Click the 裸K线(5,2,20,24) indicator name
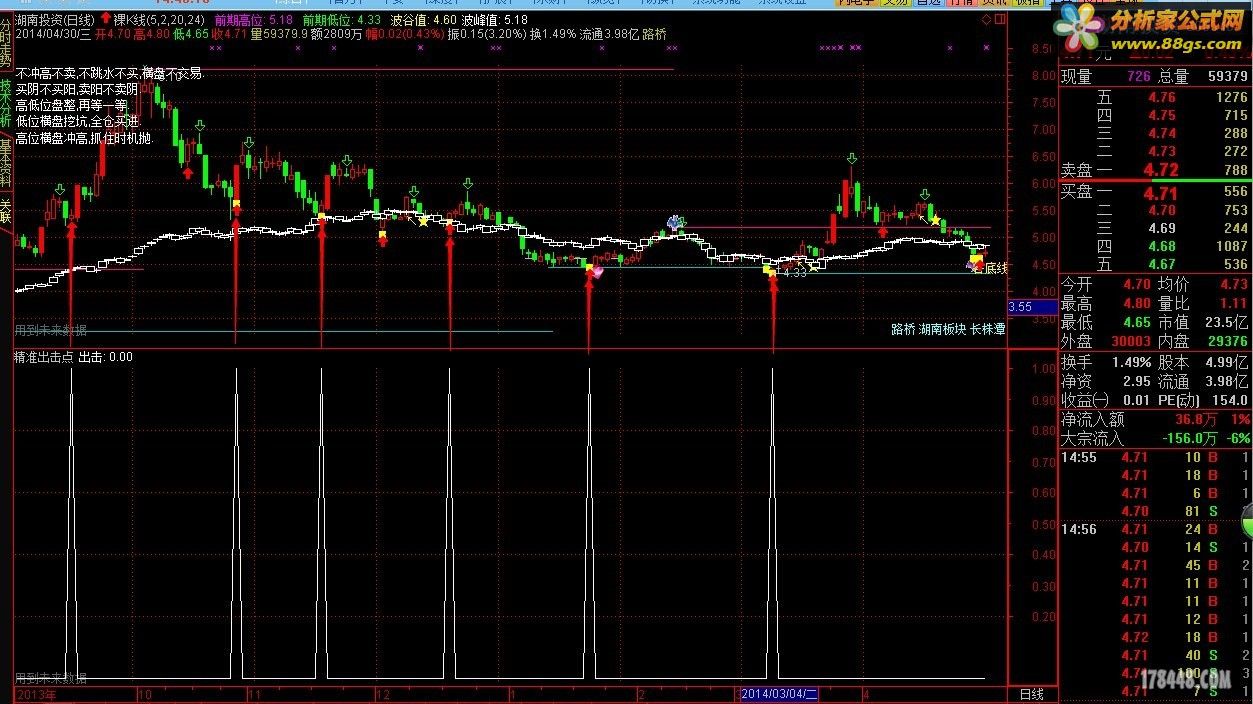 pos(160,19)
